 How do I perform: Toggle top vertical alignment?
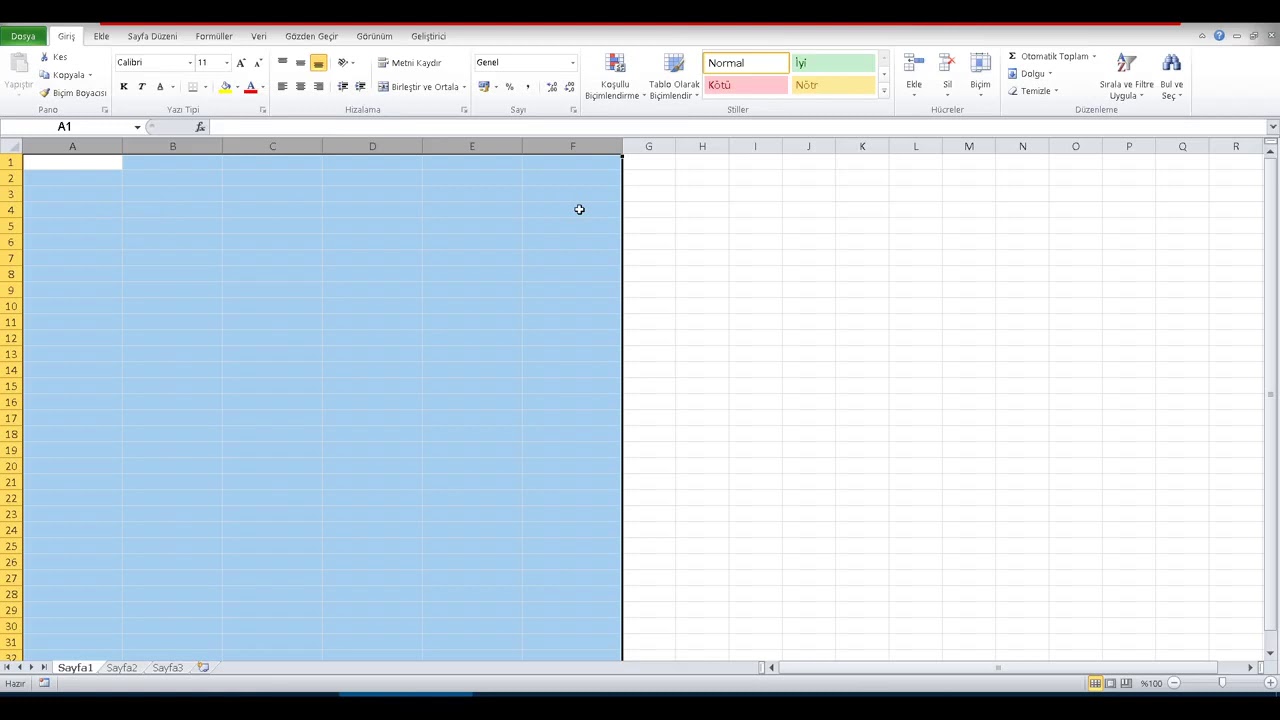[282, 62]
